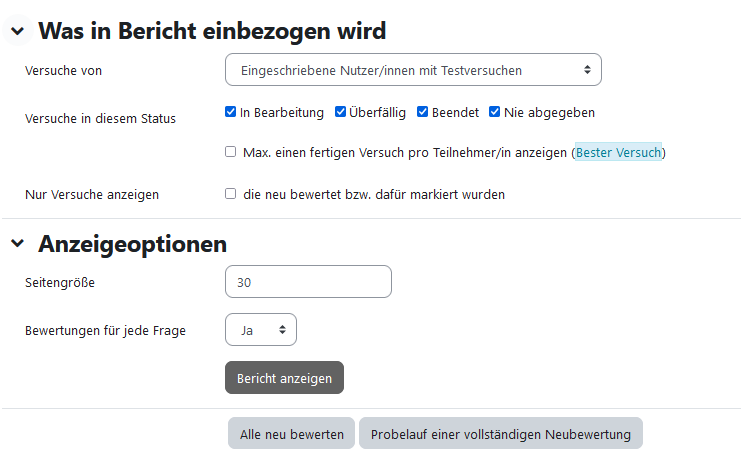741x461 pixels.
Task: Start 'Probelauf einer vollständigen Neubewertung'
Action: click(500, 434)
